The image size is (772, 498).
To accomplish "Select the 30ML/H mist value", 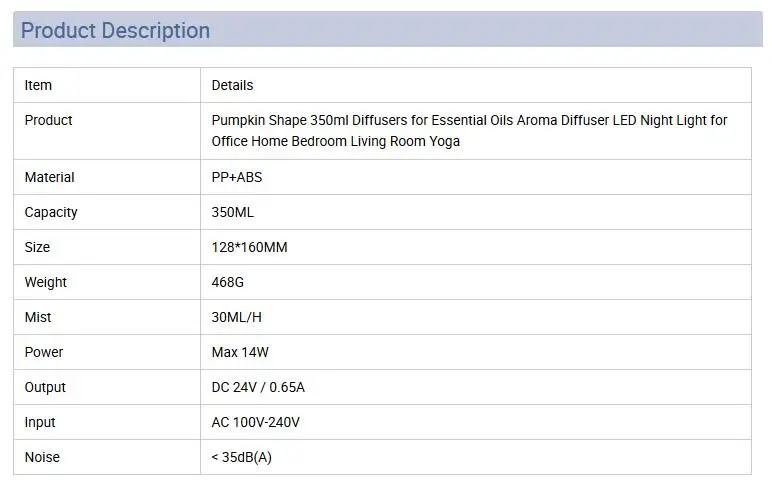I will tap(236, 317).
